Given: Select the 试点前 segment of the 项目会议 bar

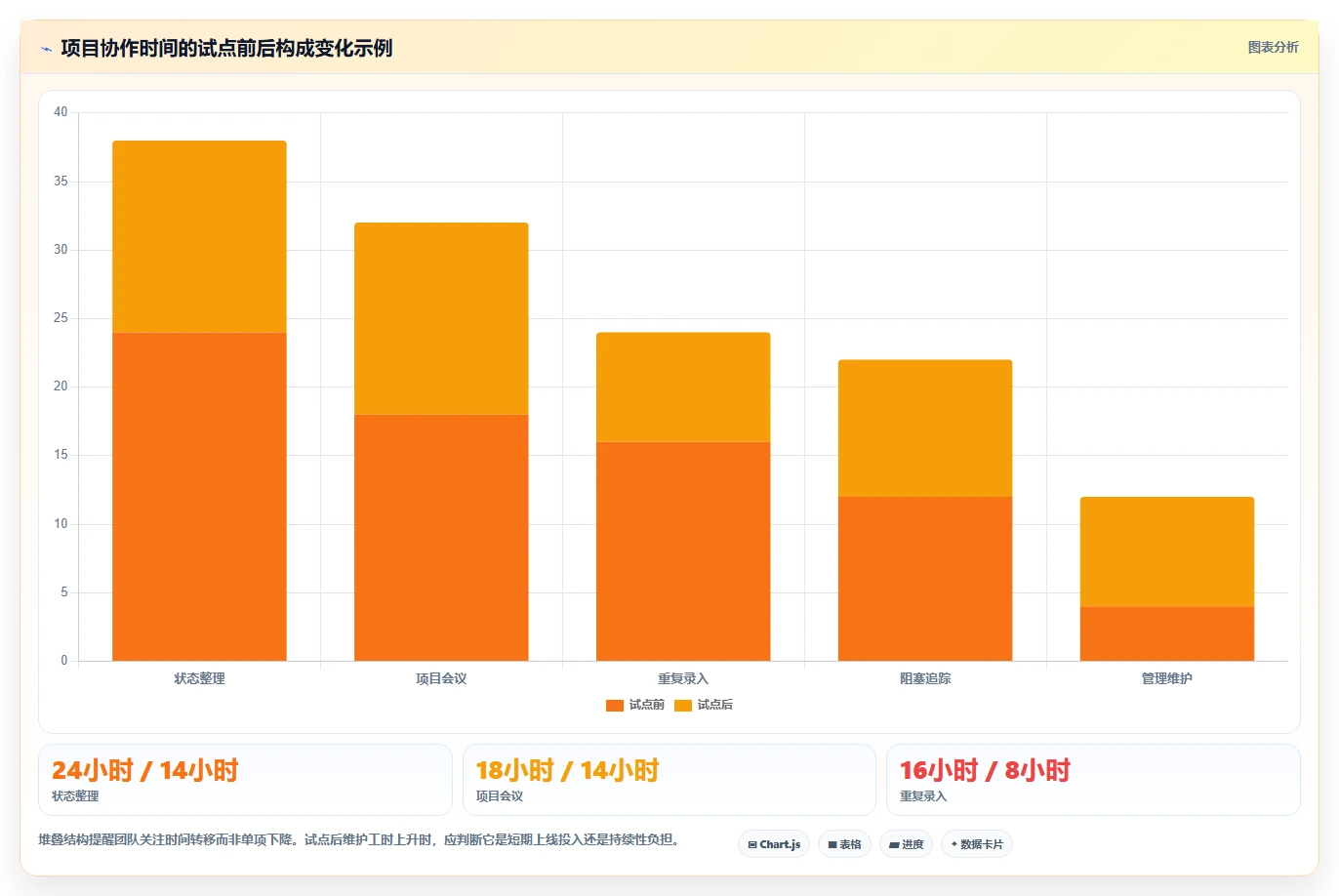Looking at the screenshot, I should point(441,538).
